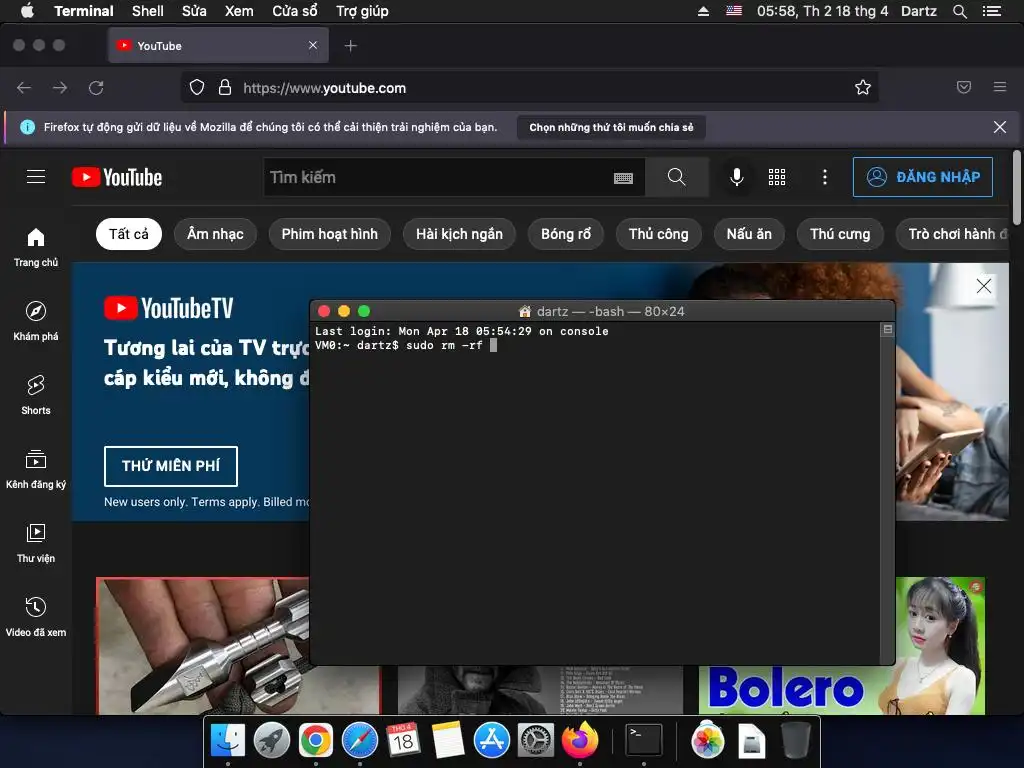The width and height of the screenshot is (1024, 768).
Task: Open the metal tool video thumbnail
Action: point(203,645)
